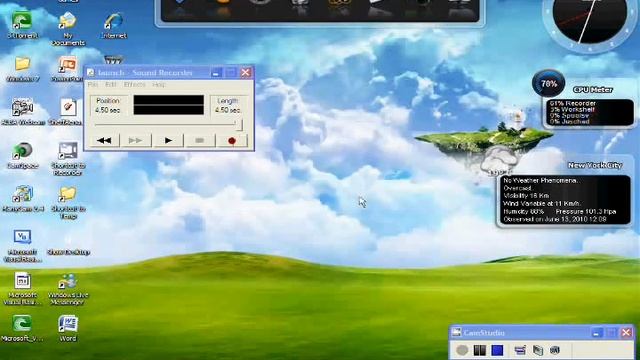
Task: Launch the Internet Explorer desktop shortcut
Action: point(113,24)
